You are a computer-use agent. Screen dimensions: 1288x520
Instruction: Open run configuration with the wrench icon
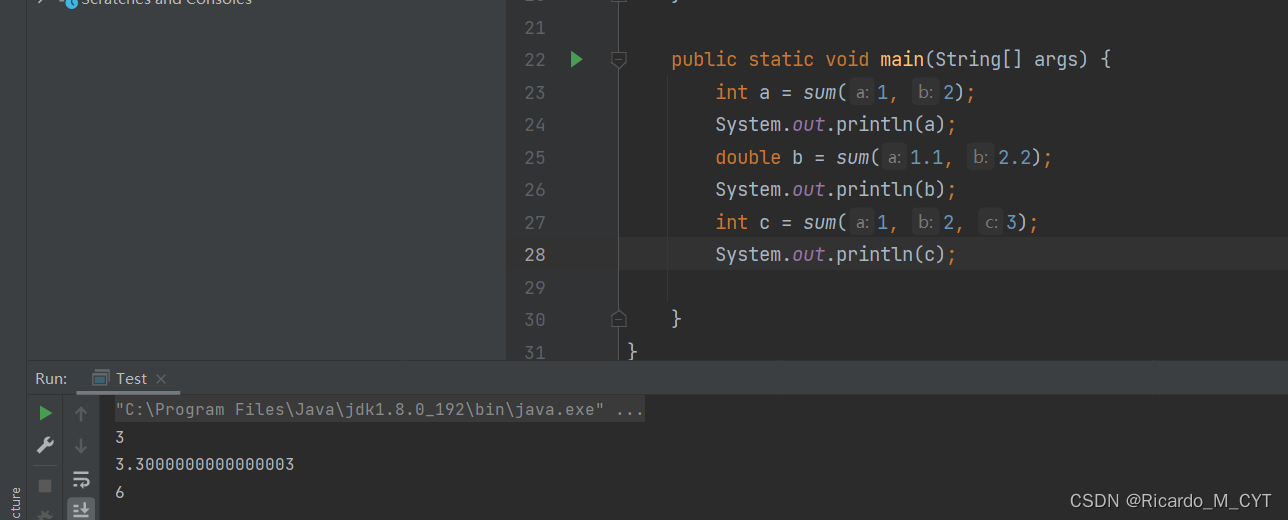click(x=45, y=445)
